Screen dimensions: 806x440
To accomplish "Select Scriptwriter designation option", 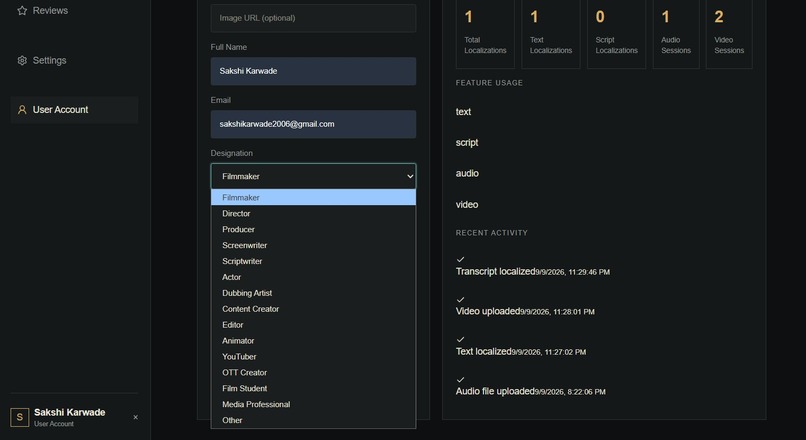I will click(313, 261).
